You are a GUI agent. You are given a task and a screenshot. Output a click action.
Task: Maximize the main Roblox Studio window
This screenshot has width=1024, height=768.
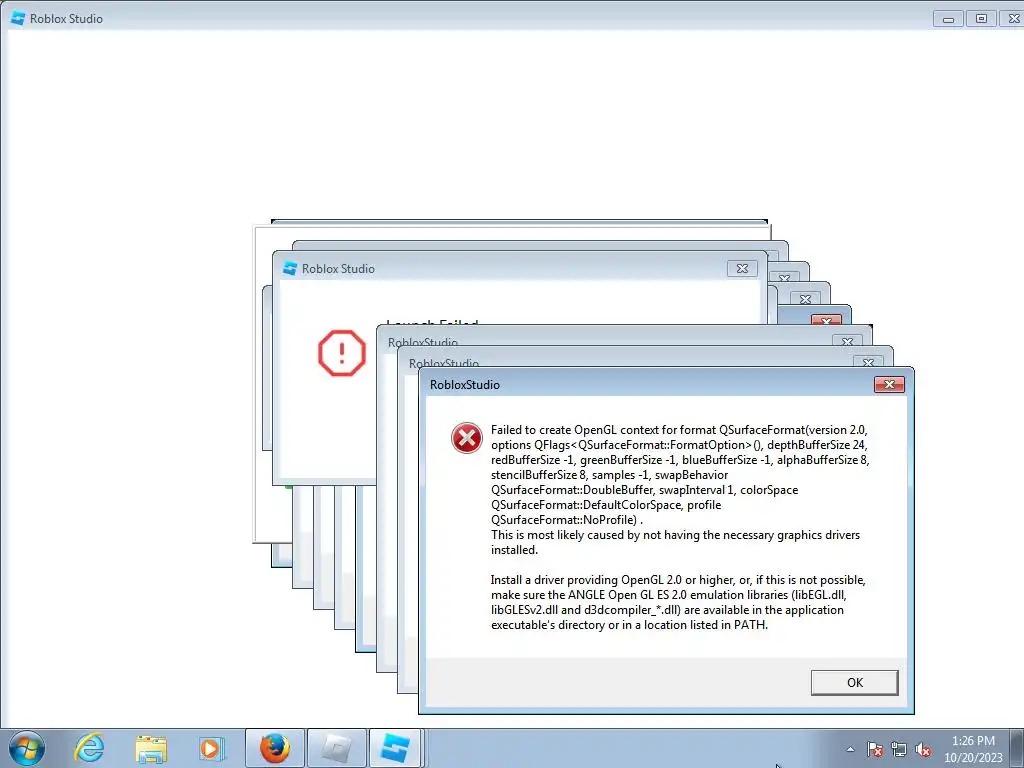[x=981, y=19]
